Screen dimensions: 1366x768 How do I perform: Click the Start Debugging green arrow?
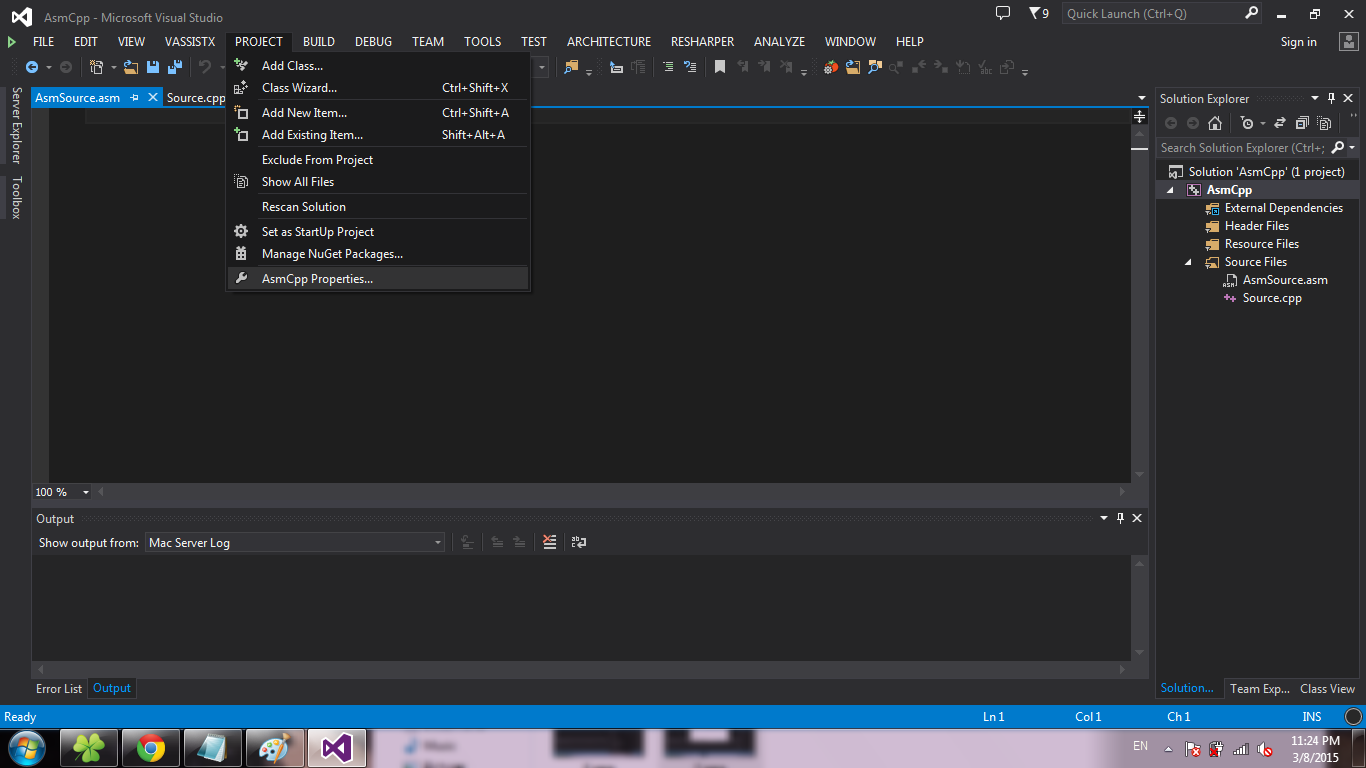pos(12,42)
